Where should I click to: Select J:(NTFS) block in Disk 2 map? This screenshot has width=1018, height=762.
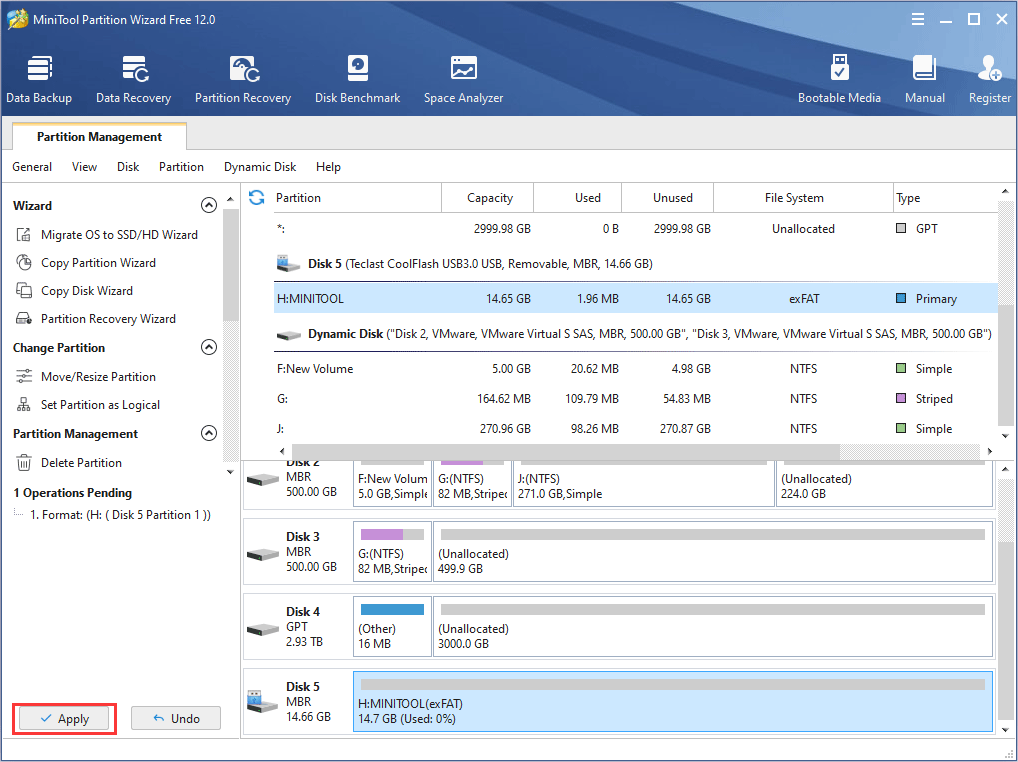643,484
